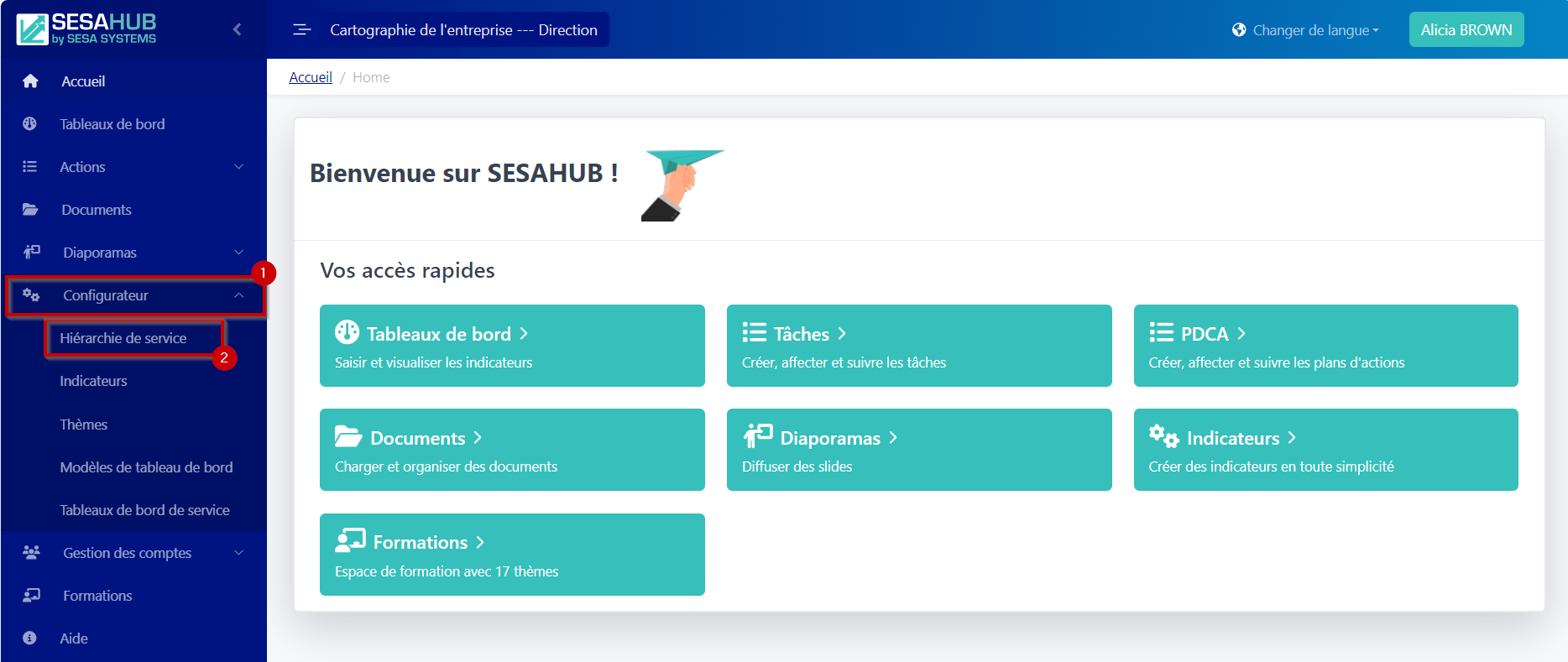Click the Gestion des comptes users icon
1568x662 pixels.
(31, 553)
